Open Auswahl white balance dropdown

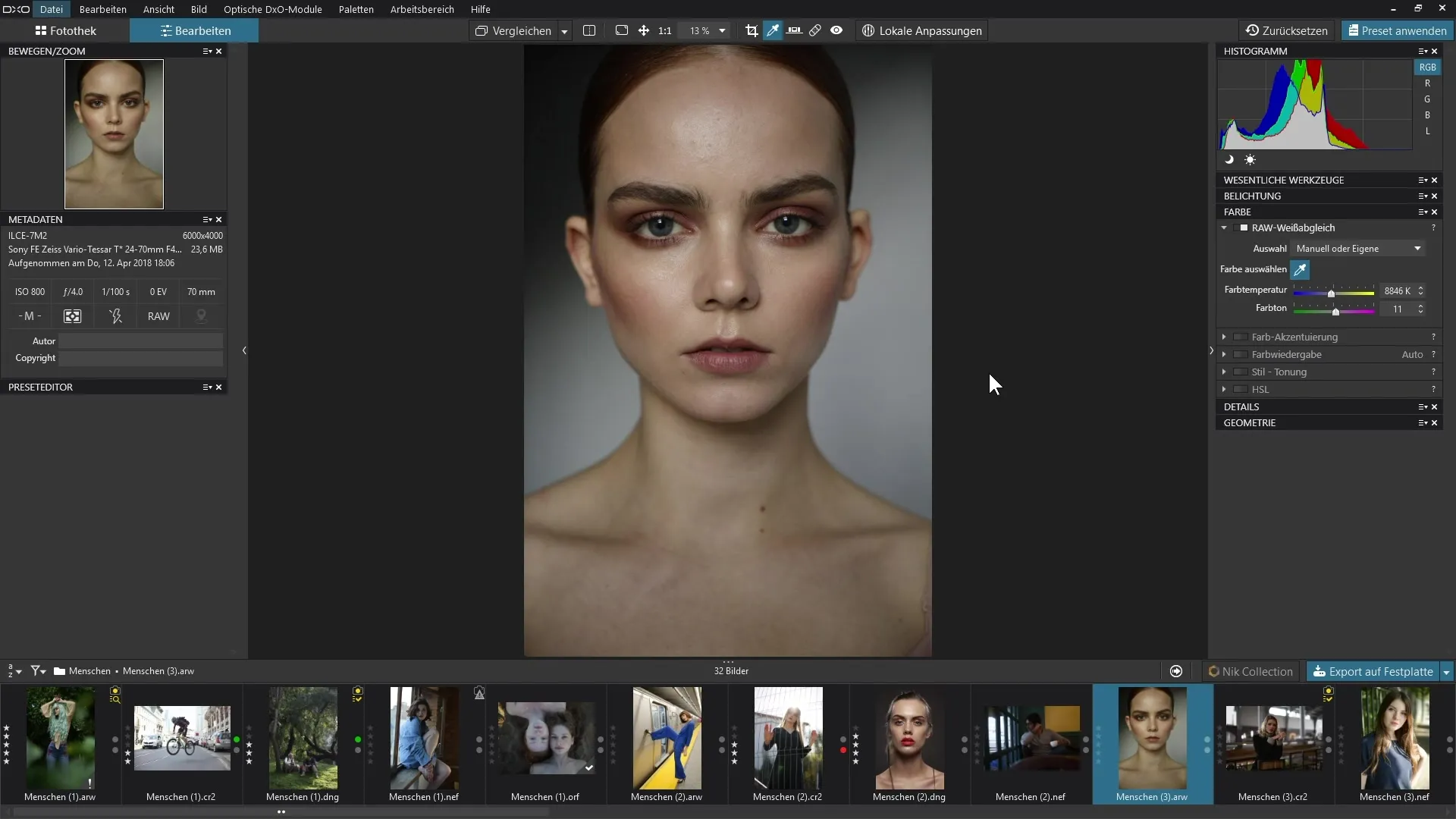(x=1358, y=249)
